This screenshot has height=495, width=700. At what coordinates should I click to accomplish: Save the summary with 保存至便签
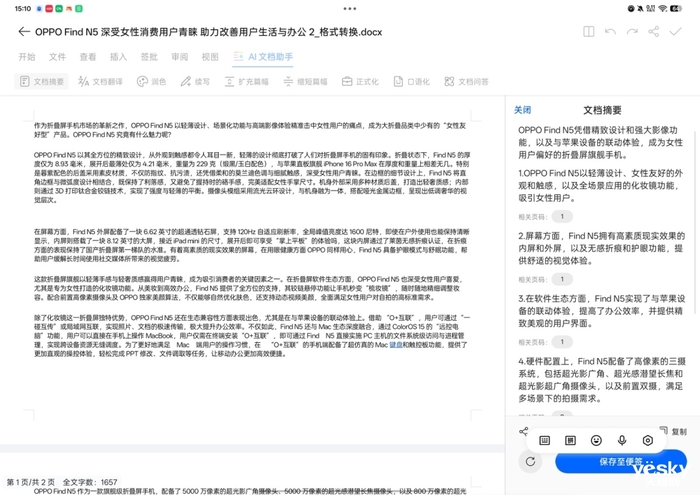click(621, 462)
